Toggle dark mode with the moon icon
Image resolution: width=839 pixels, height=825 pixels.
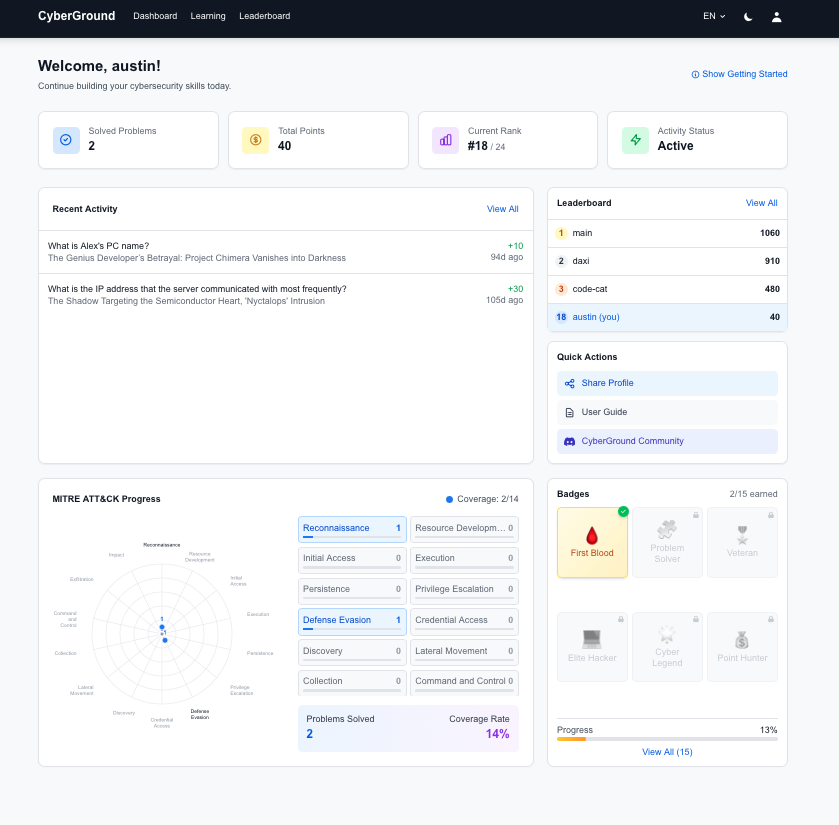(x=747, y=16)
